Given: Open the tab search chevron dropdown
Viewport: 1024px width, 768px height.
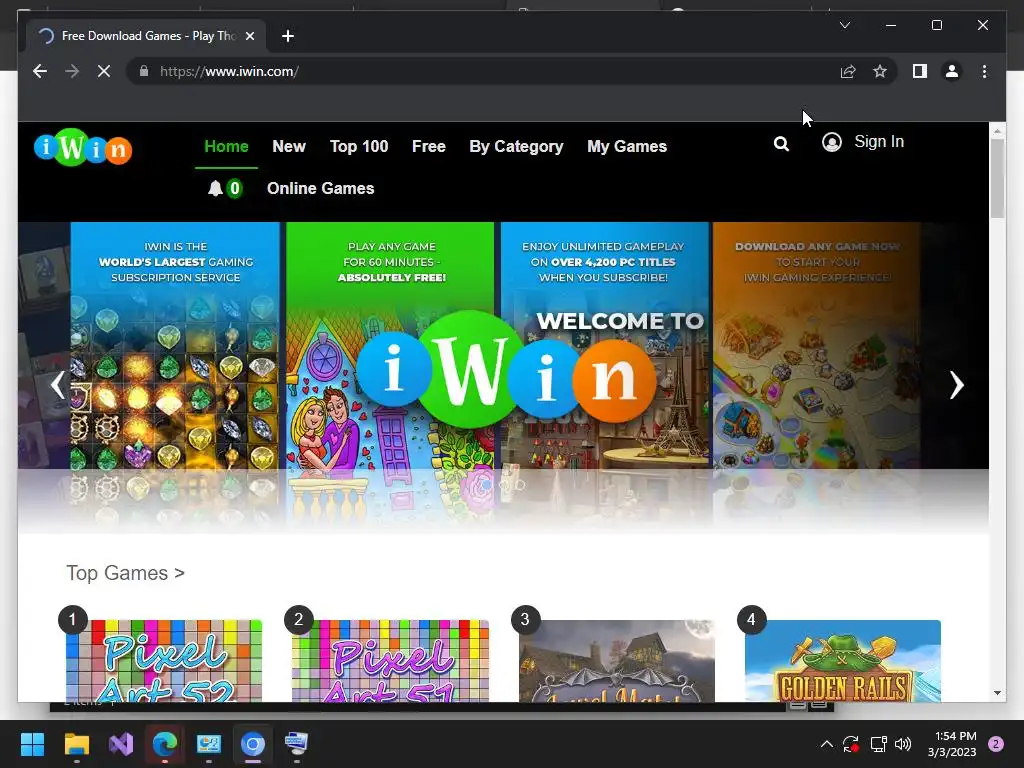Looking at the screenshot, I should coord(844,25).
